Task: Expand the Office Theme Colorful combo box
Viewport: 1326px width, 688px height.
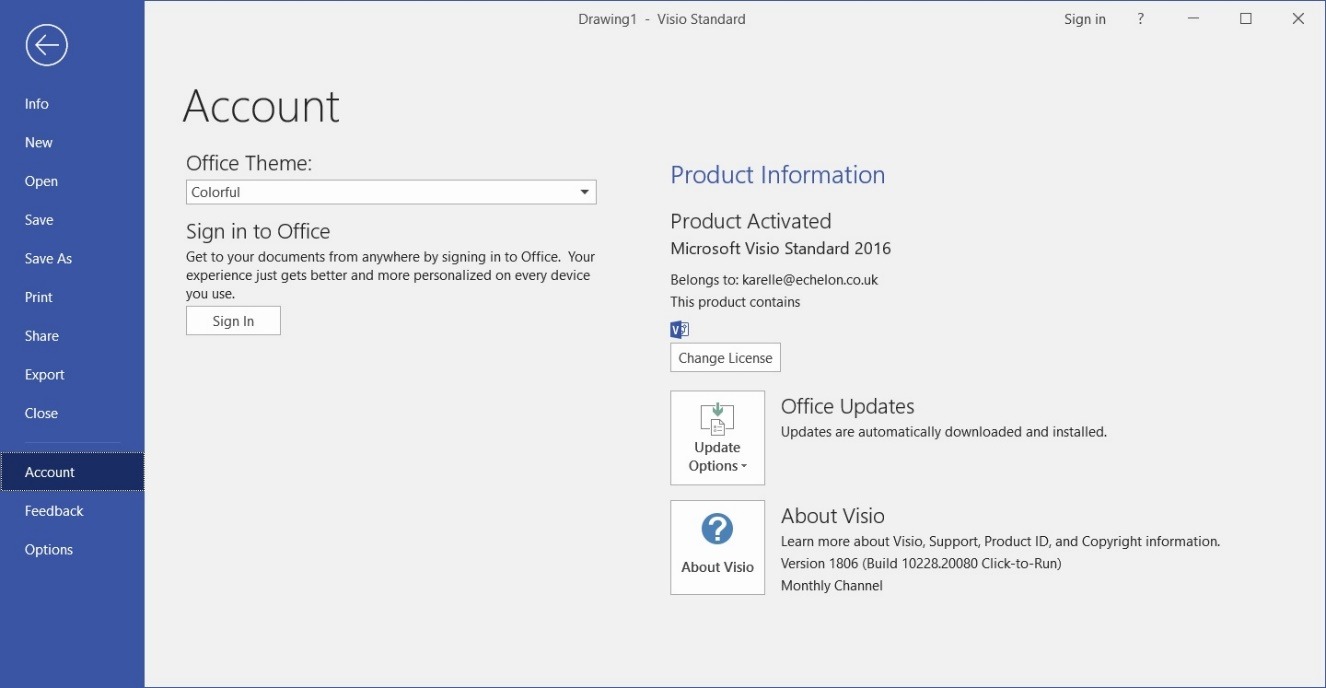Action: pyautogui.click(x=391, y=192)
